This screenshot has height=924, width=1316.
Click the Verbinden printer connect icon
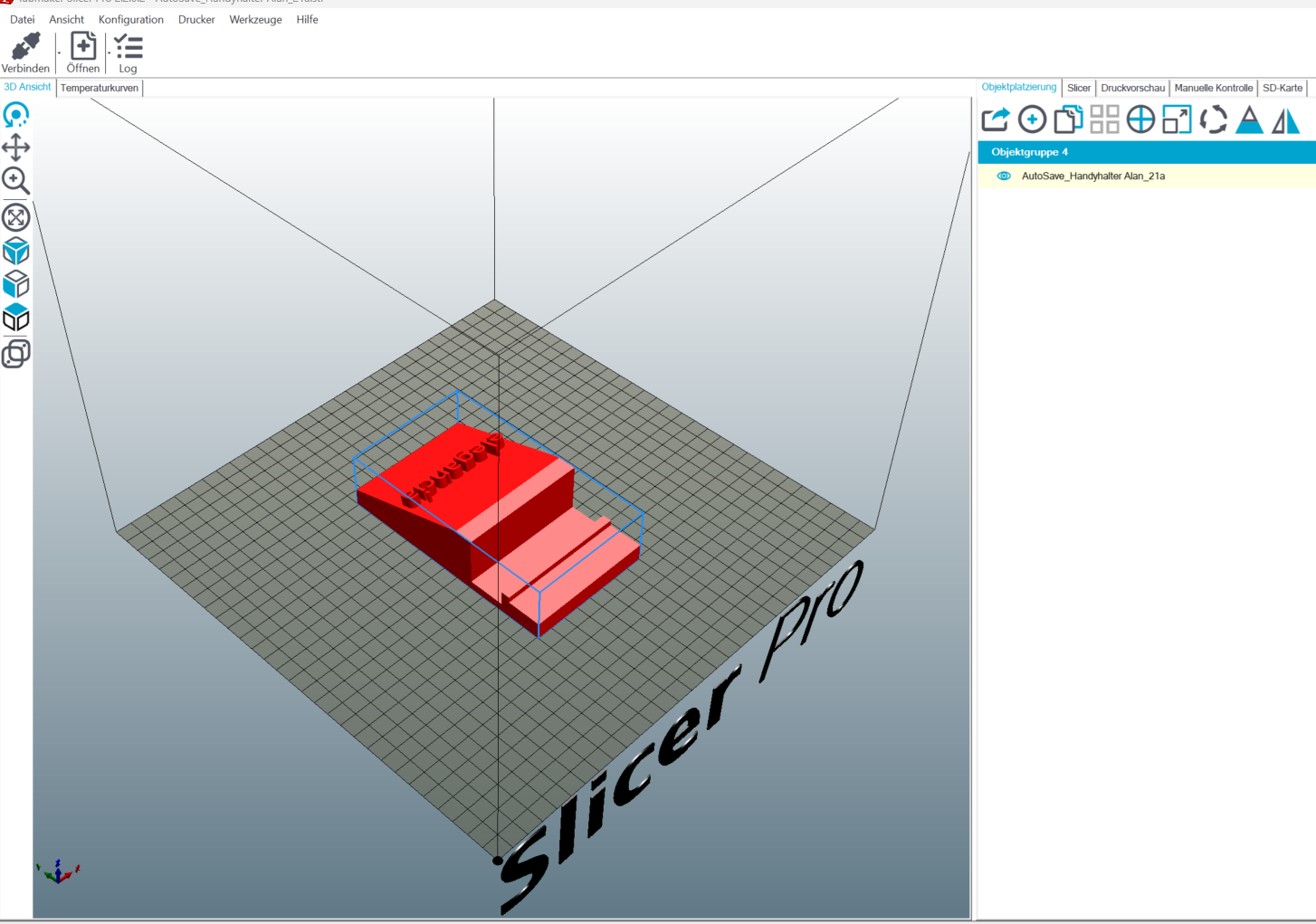[25, 47]
